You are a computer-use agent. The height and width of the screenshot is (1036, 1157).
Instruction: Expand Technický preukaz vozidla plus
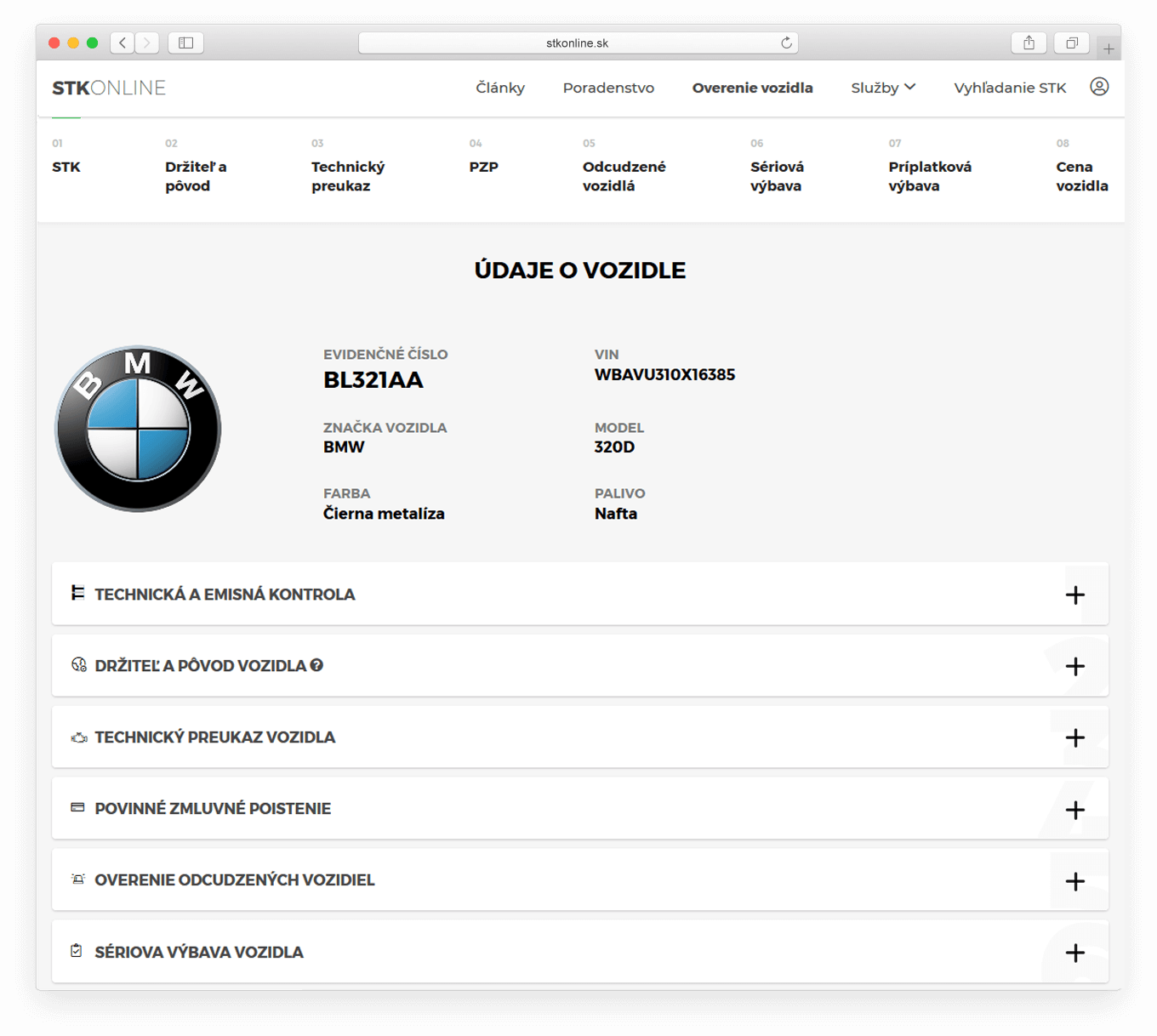coord(1075,737)
